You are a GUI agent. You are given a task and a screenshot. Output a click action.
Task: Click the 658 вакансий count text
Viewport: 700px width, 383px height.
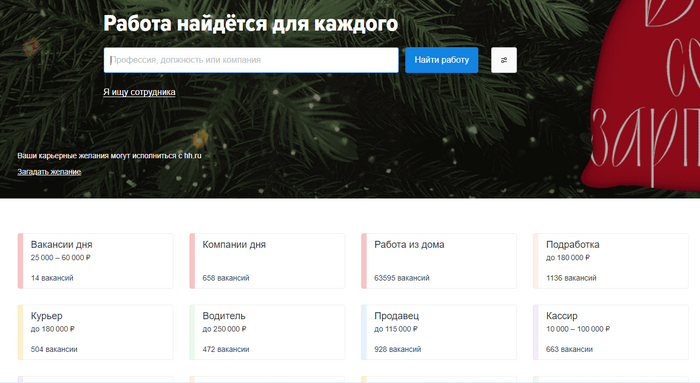(x=226, y=278)
